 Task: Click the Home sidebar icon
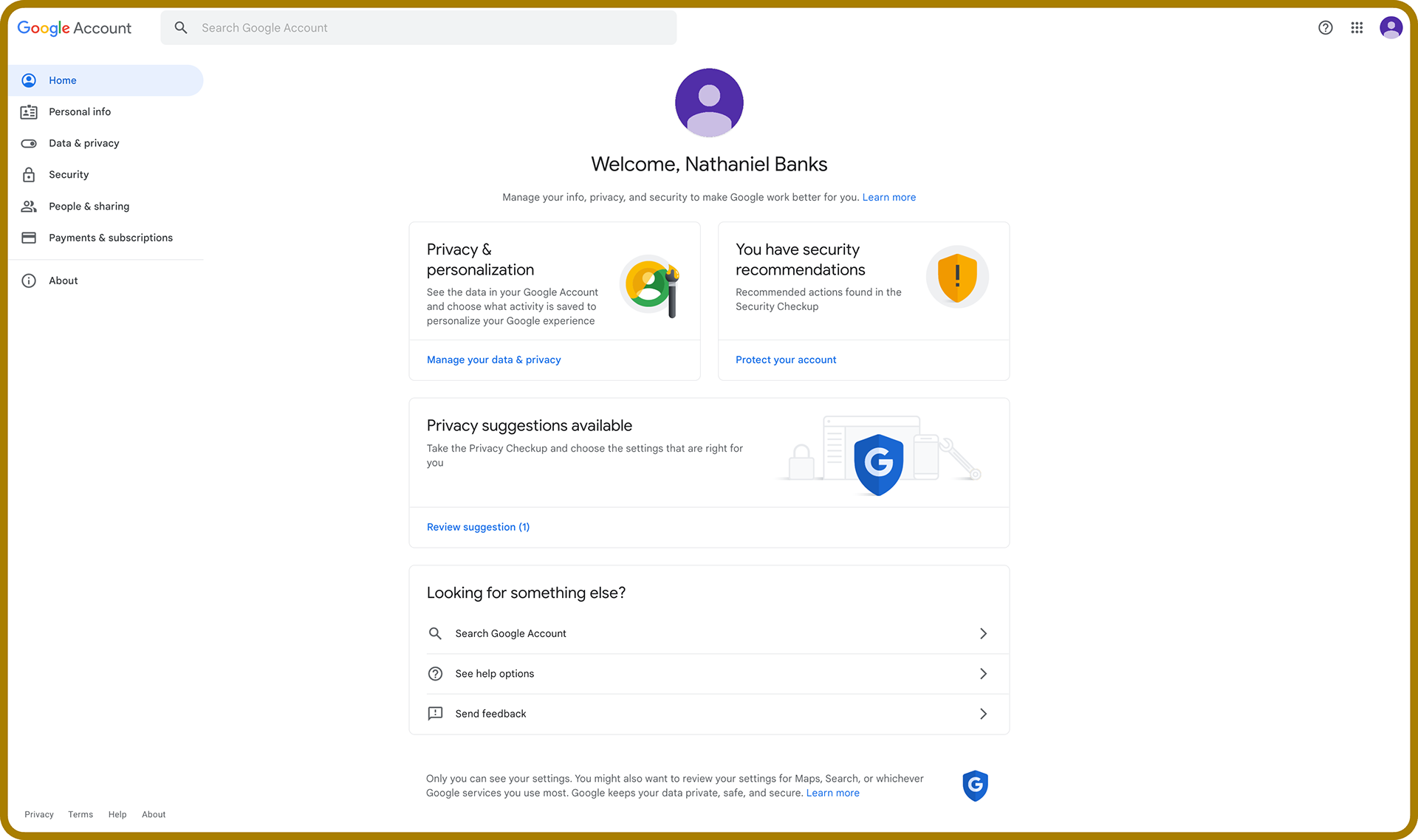click(29, 80)
